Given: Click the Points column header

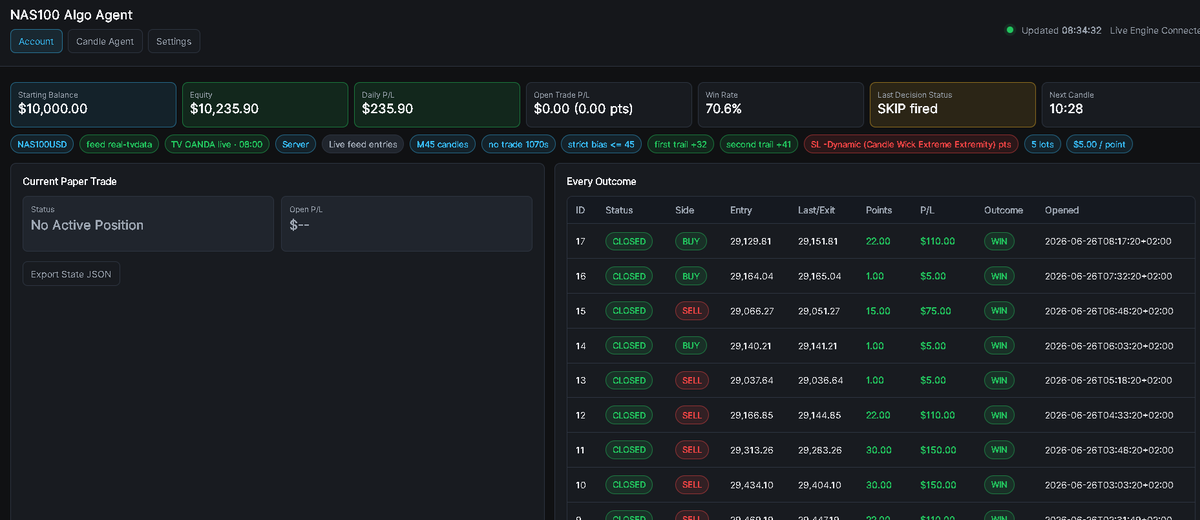Looking at the screenshot, I should click(x=879, y=210).
